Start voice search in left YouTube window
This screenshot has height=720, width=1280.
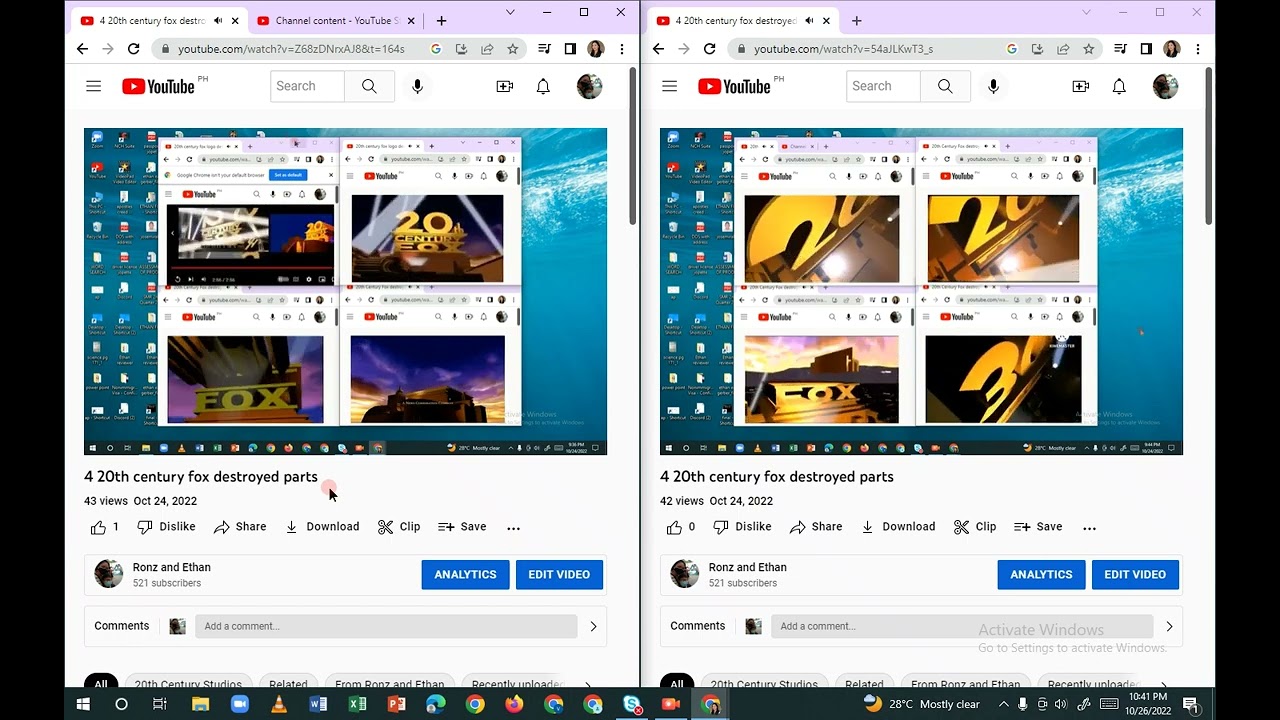click(417, 87)
